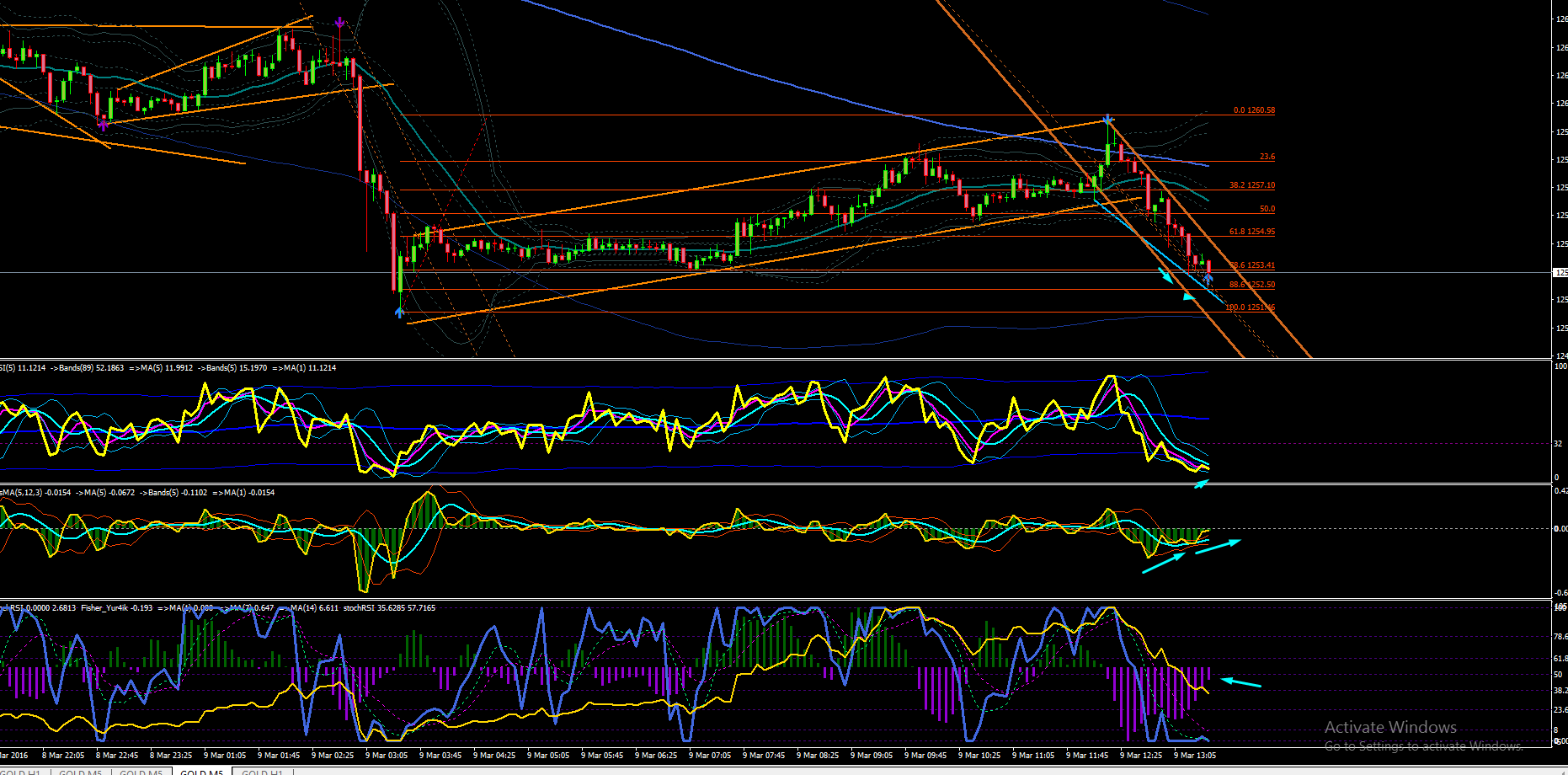Open the GOLD,H1 tab right of active tab

pyautogui.click(x=263, y=772)
